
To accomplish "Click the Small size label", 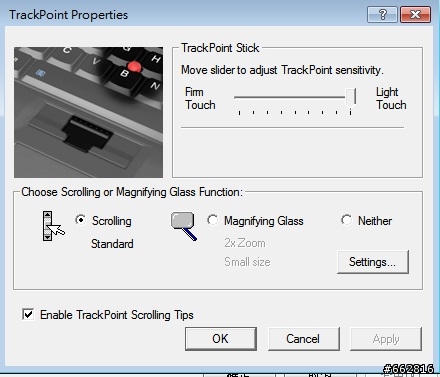I will coord(247,262).
